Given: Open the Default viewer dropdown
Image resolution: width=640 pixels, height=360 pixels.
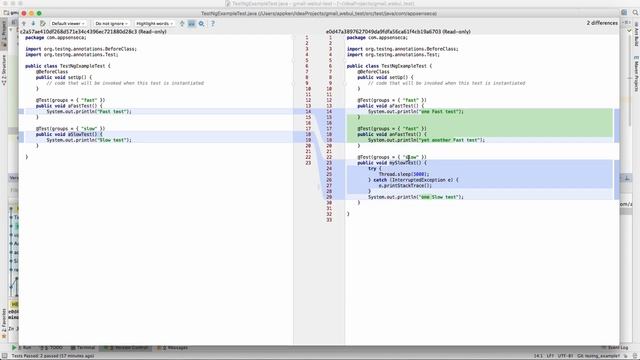Looking at the screenshot, I should tap(68, 24).
